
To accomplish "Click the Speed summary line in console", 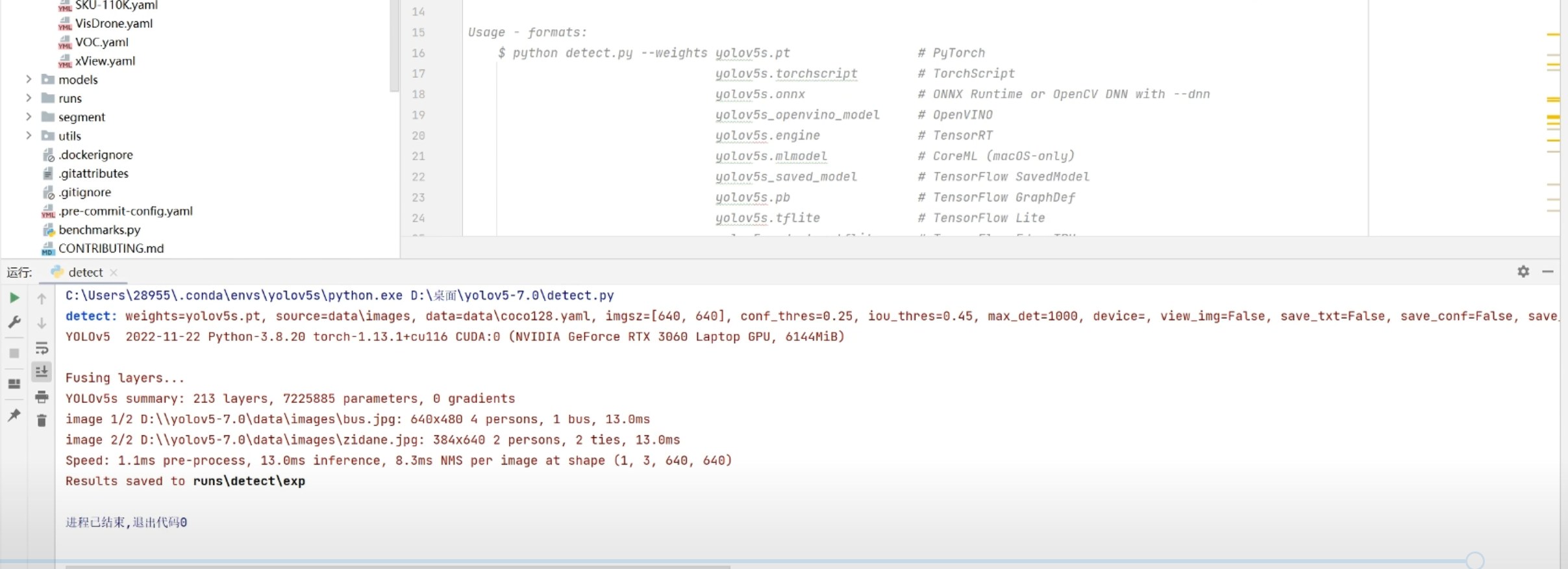I will point(399,461).
